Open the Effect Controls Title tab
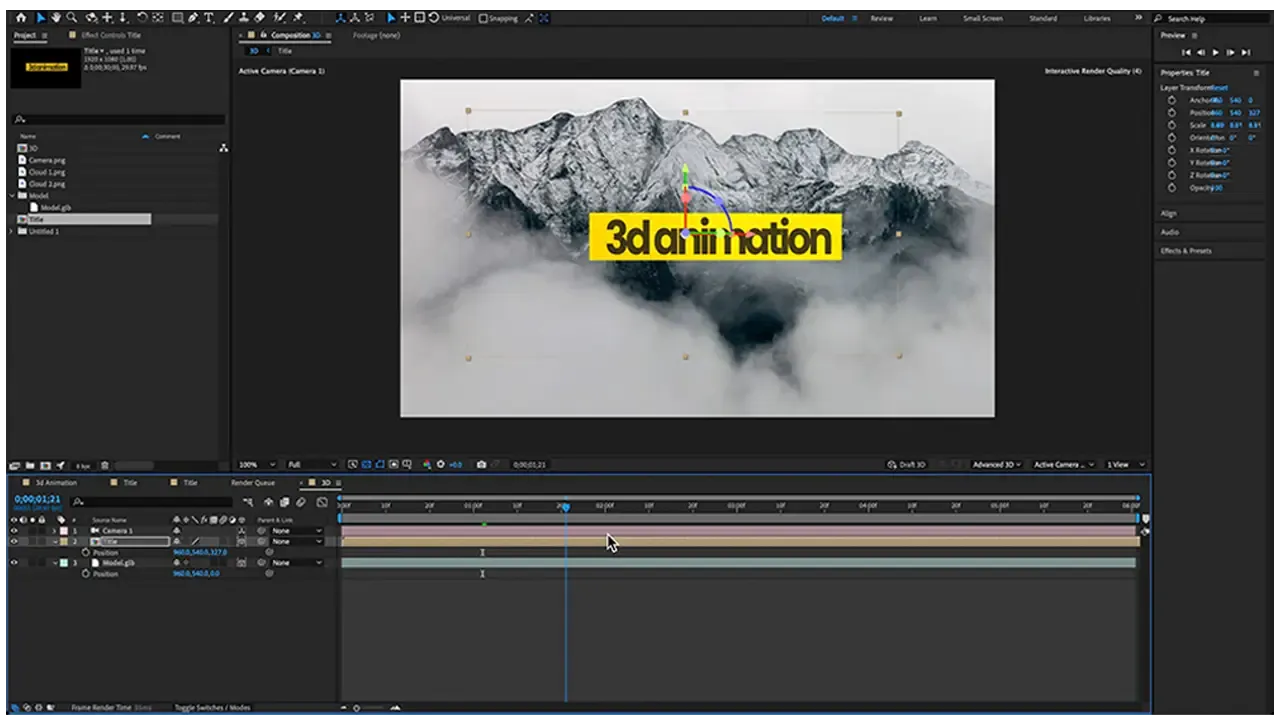The height and width of the screenshot is (720, 1280). [111, 35]
